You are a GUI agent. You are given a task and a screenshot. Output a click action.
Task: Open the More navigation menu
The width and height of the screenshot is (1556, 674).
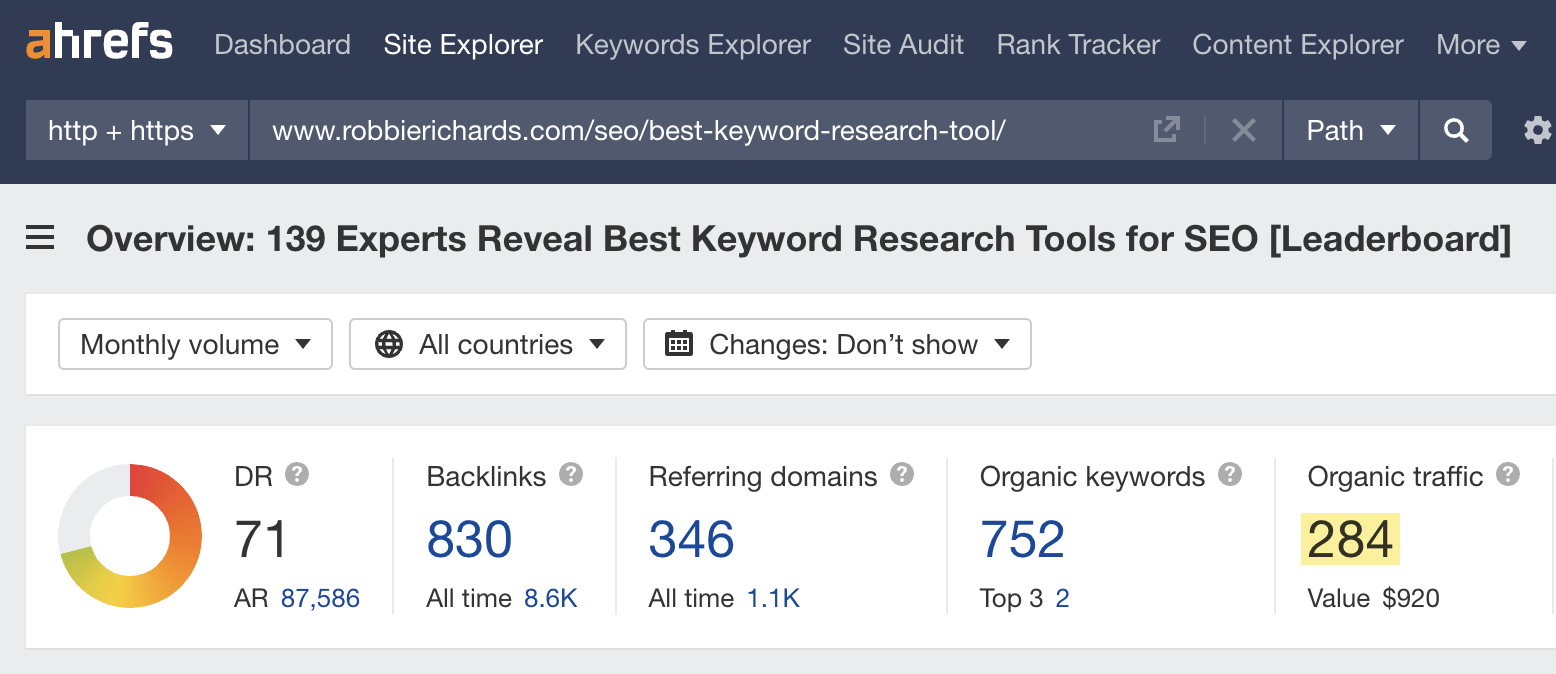(1481, 44)
